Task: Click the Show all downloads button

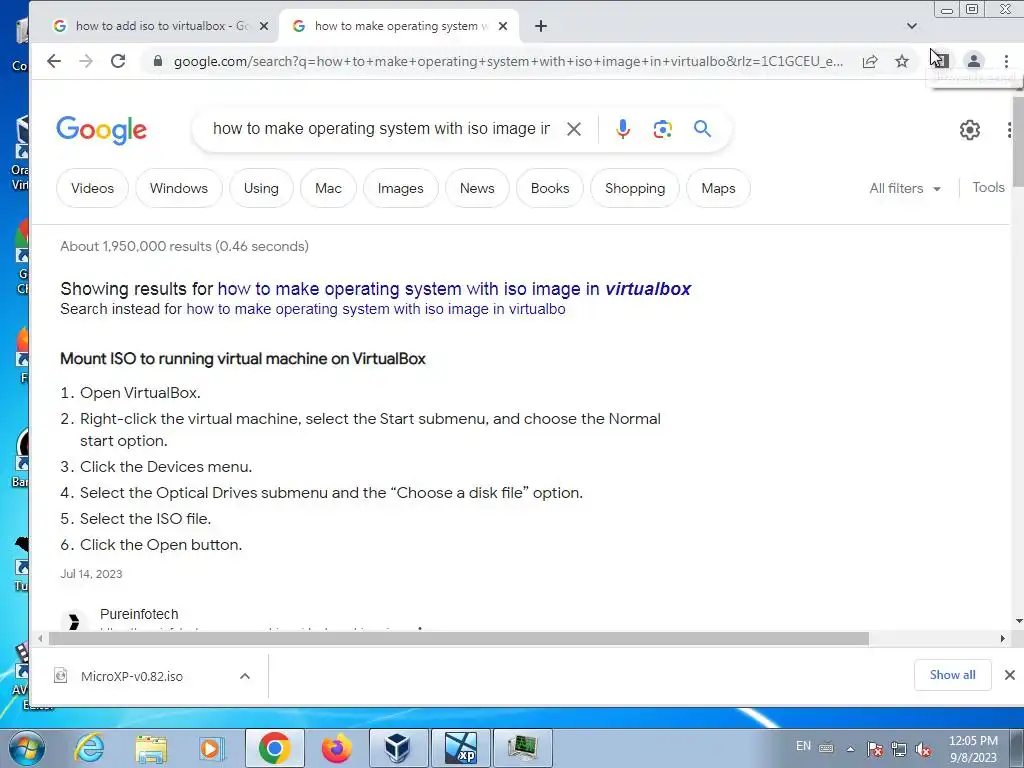Action: pos(952,675)
